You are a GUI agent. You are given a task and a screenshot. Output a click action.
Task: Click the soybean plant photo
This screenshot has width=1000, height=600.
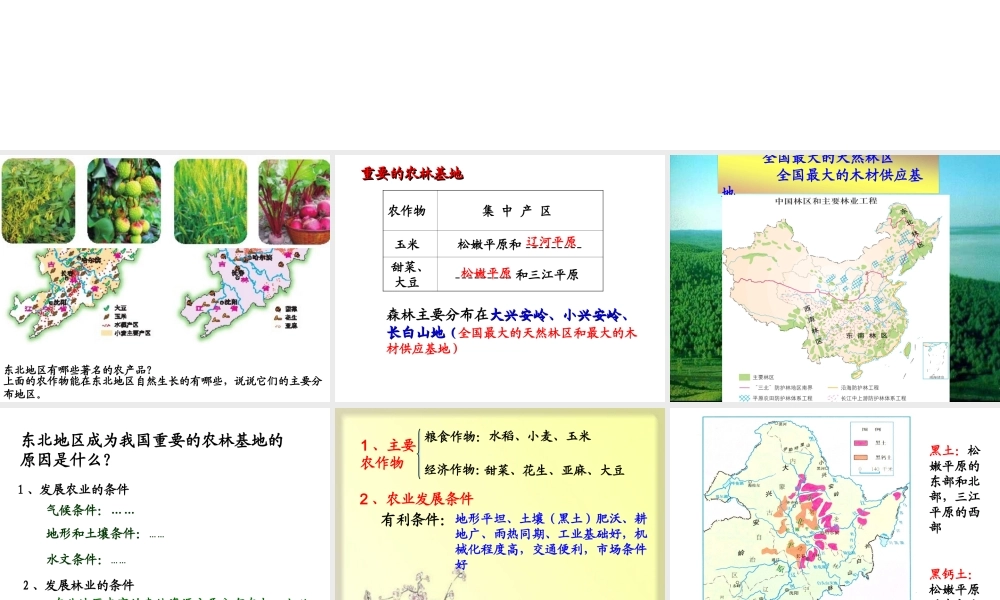click(x=38, y=201)
